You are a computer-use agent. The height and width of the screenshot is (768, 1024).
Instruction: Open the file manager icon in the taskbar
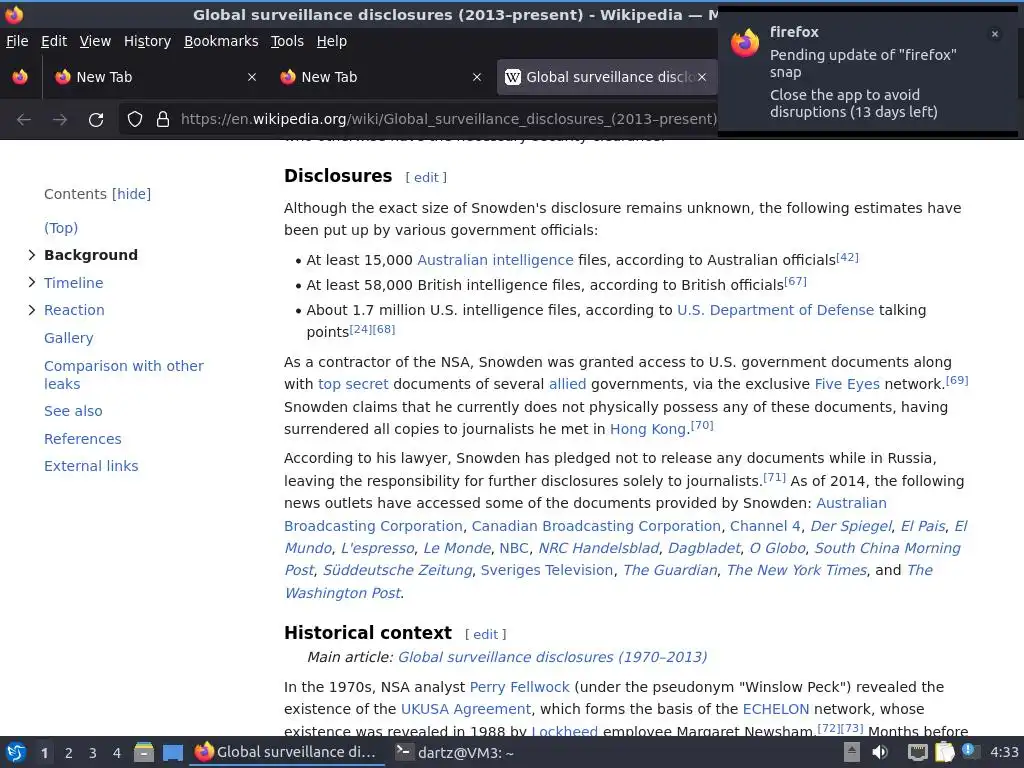(x=144, y=753)
